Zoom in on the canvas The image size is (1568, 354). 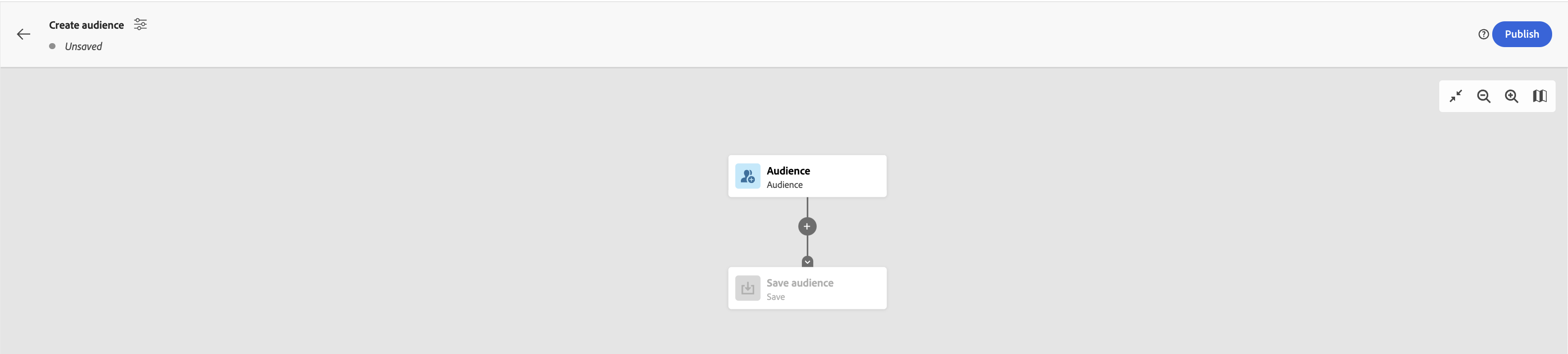(x=1512, y=96)
